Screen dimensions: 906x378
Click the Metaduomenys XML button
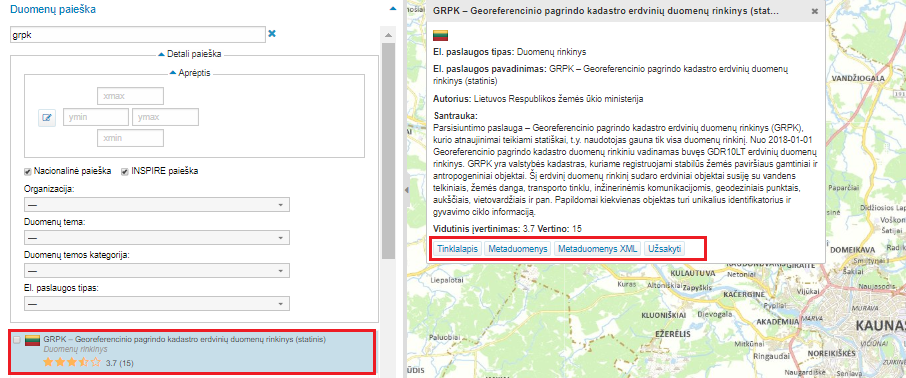tap(598, 249)
